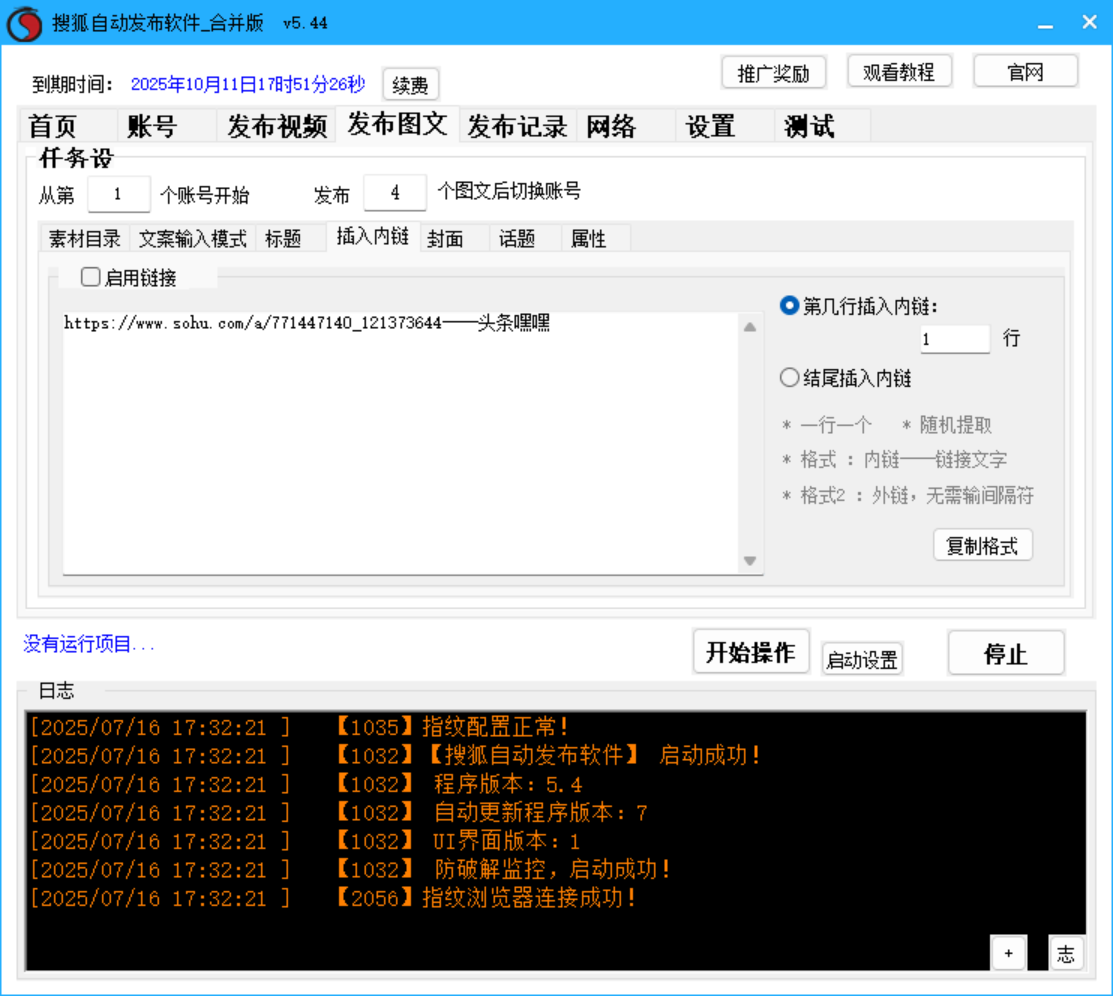Click the 续费 renew button

(410, 85)
